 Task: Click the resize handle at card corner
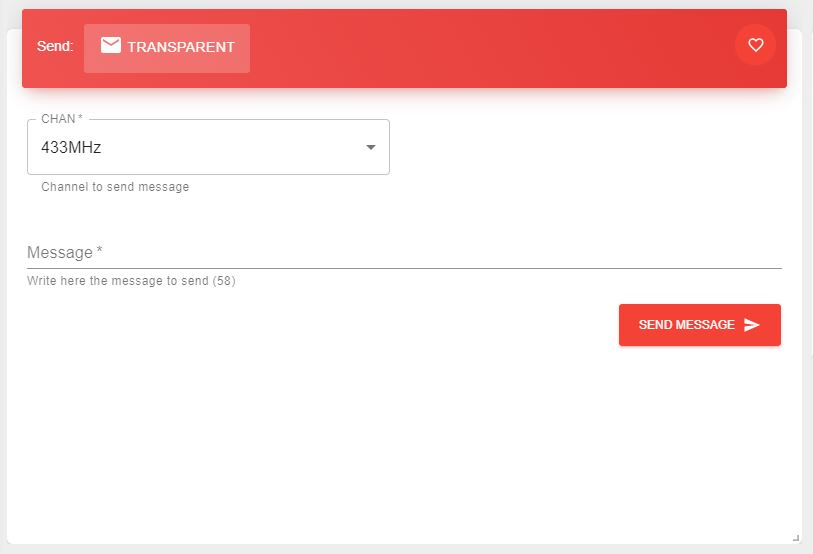[x=796, y=538]
